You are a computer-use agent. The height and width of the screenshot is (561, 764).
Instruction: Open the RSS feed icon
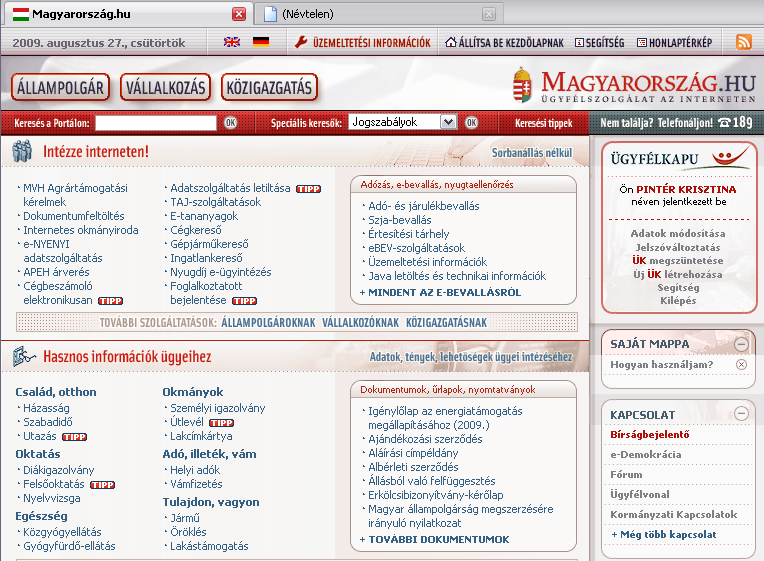point(744,42)
